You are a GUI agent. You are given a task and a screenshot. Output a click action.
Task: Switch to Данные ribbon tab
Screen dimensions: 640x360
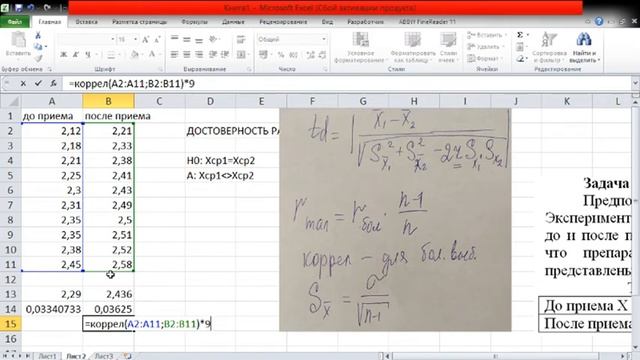coord(233,22)
